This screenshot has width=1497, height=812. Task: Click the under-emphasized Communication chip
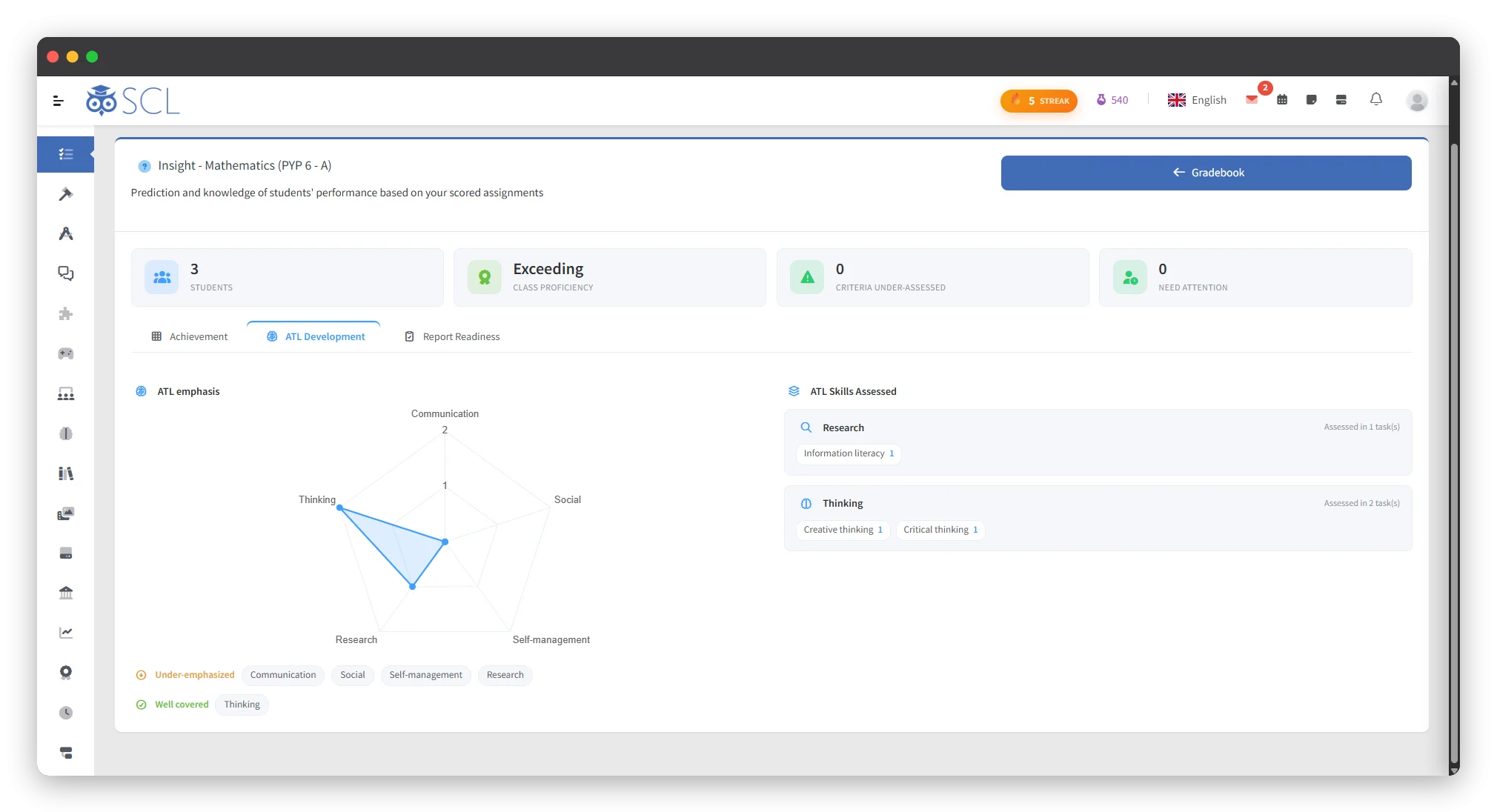283,675
